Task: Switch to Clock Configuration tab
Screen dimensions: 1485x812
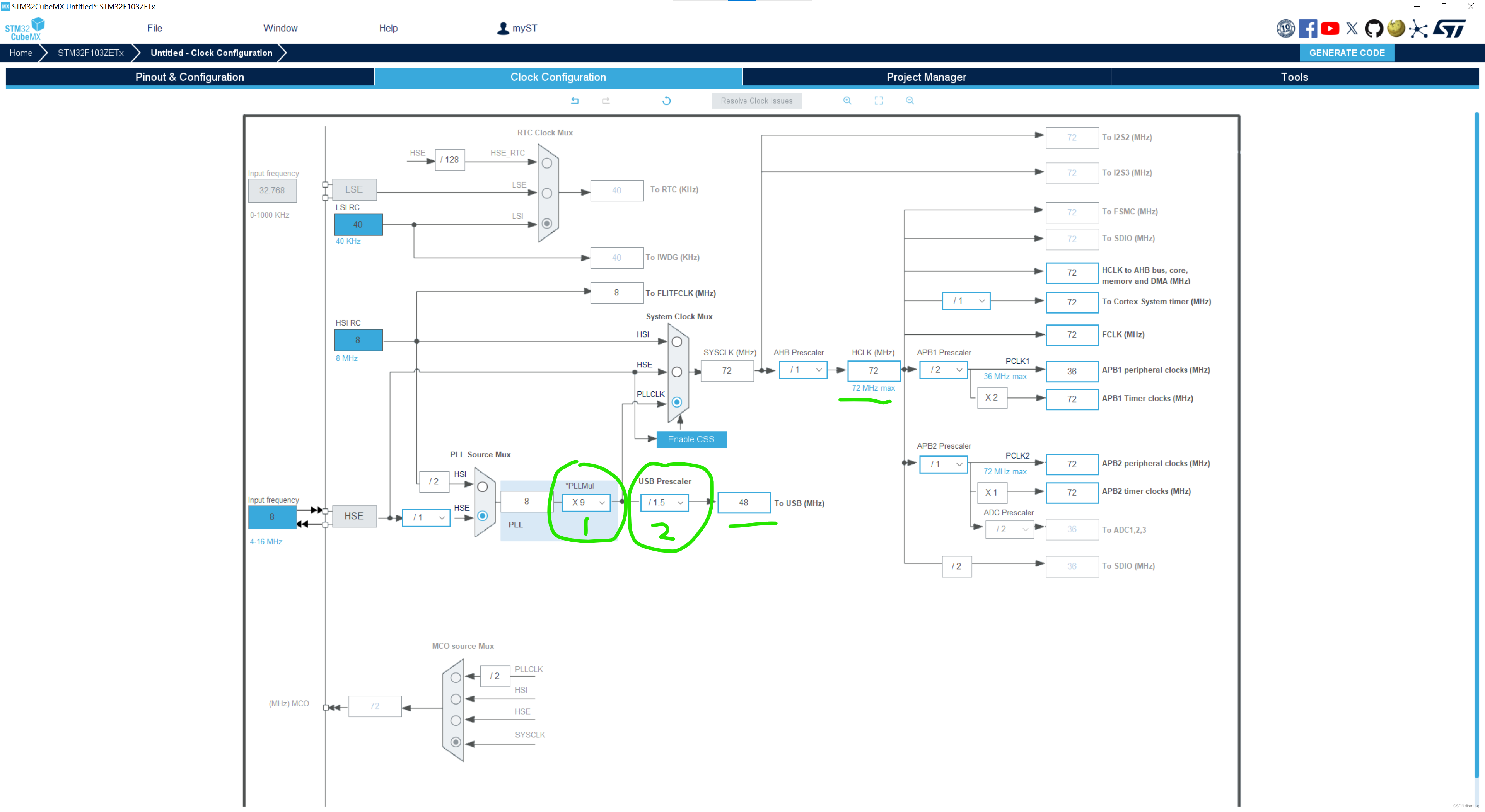Action: click(558, 77)
